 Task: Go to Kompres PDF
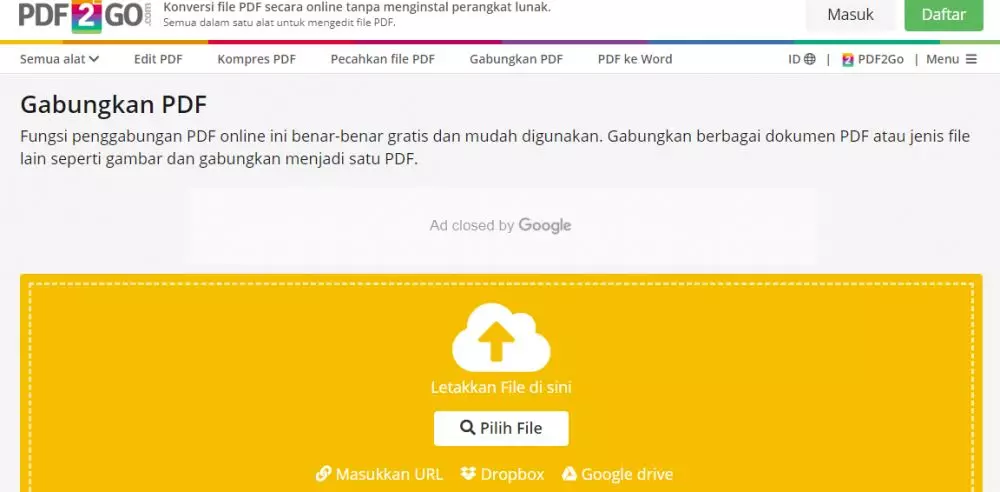pyautogui.click(x=256, y=59)
